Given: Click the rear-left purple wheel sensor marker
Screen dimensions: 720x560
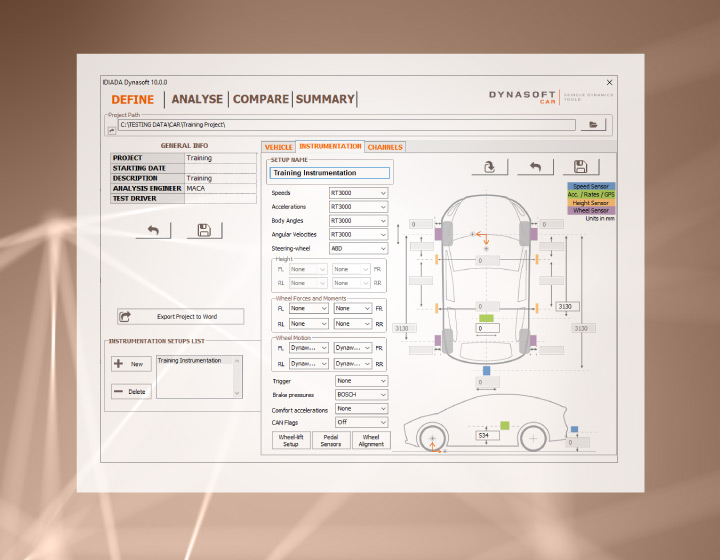Looking at the screenshot, I should pyautogui.click(x=438, y=341).
